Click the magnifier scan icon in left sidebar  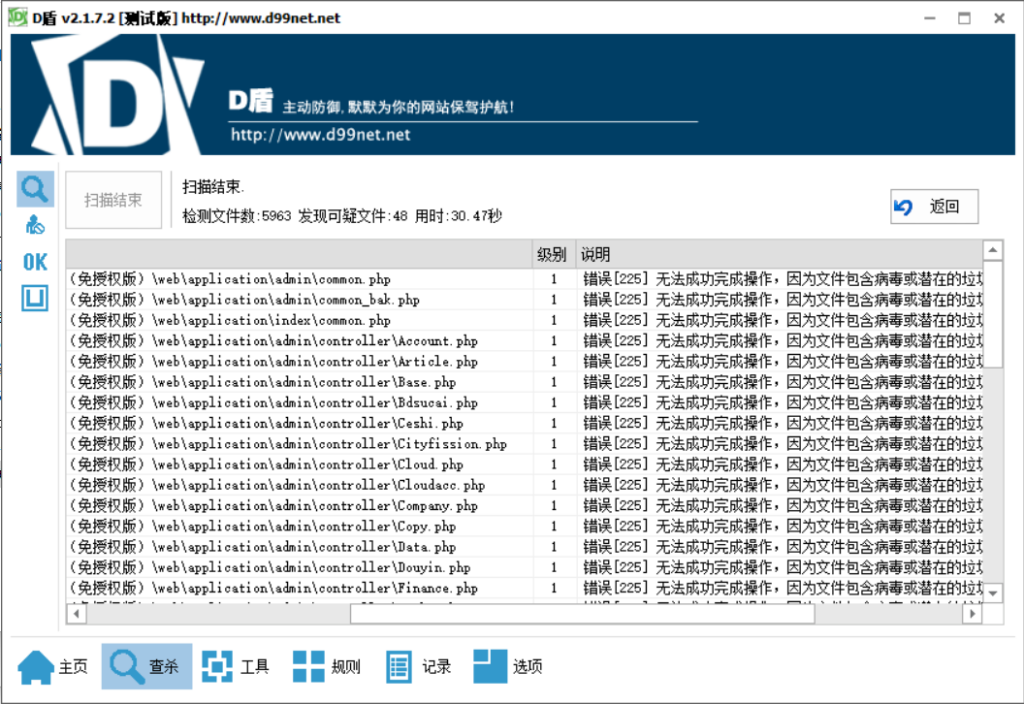tap(35, 188)
